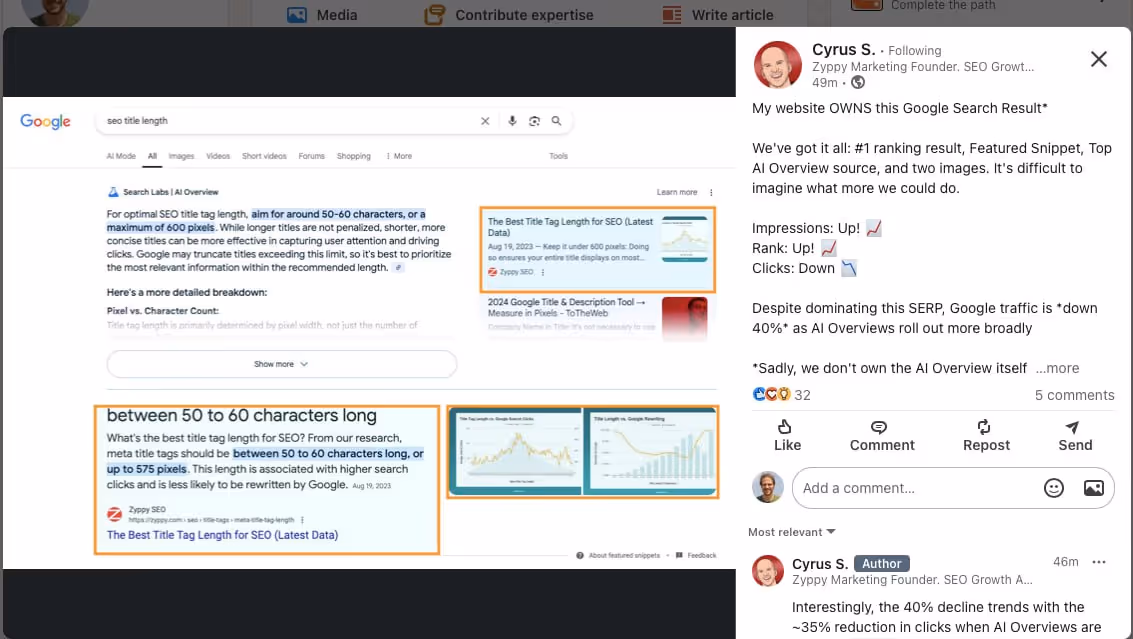The height and width of the screenshot is (639, 1133).
Task: Expand the AI Overview with Show more
Action: pyautogui.click(x=281, y=364)
